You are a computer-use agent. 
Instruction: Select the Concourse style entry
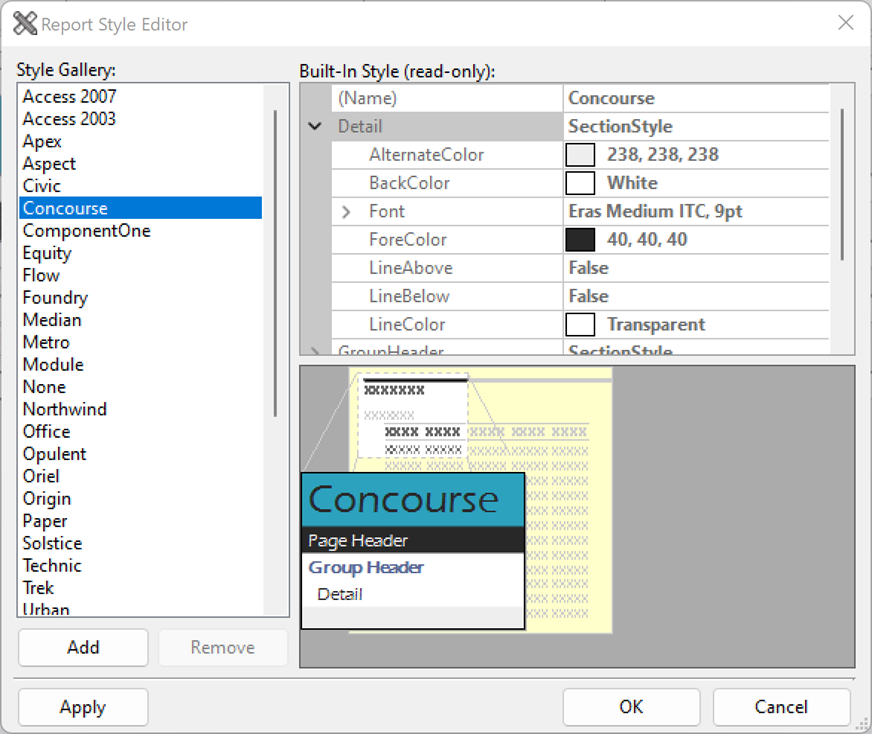click(x=141, y=208)
